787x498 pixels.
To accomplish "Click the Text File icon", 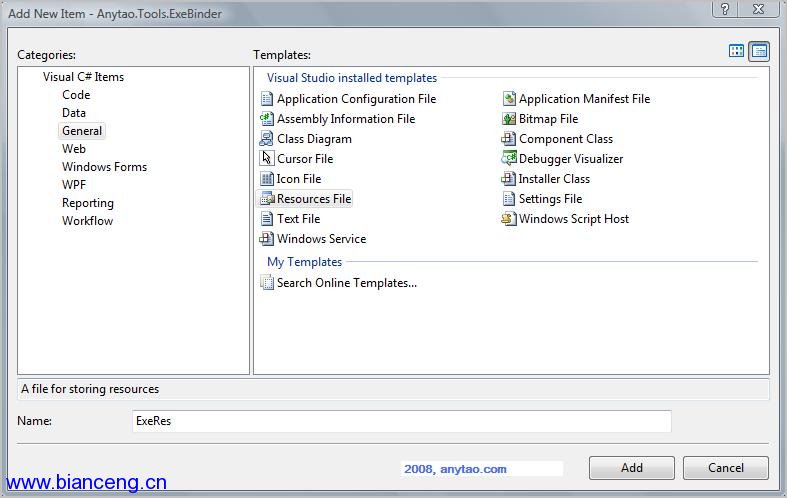I will pyautogui.click(x=267, y=219).
